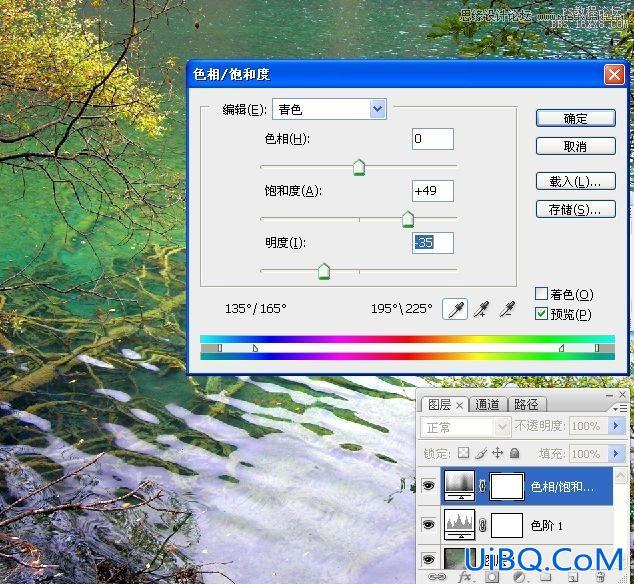Click the 填充 fill arrow button
Viewport: 634px width, 584px height.
coord(616,453)
